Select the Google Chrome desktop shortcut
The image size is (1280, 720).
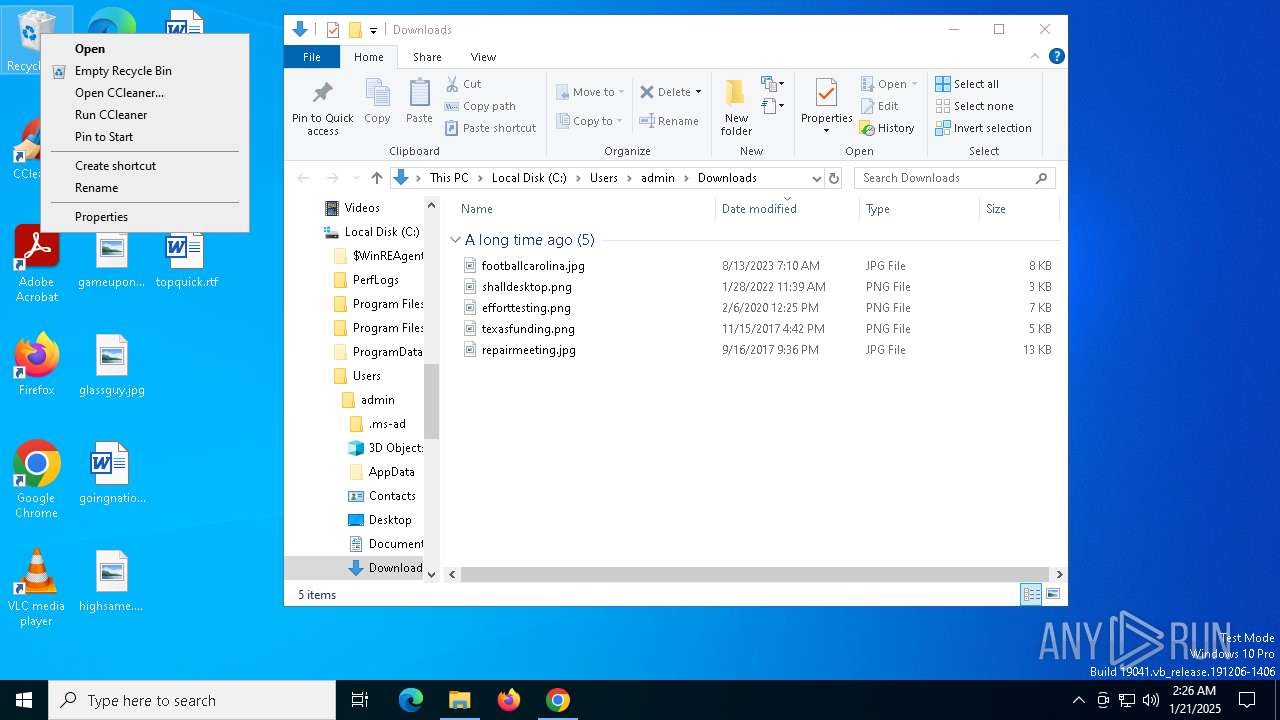pos(37,480)
